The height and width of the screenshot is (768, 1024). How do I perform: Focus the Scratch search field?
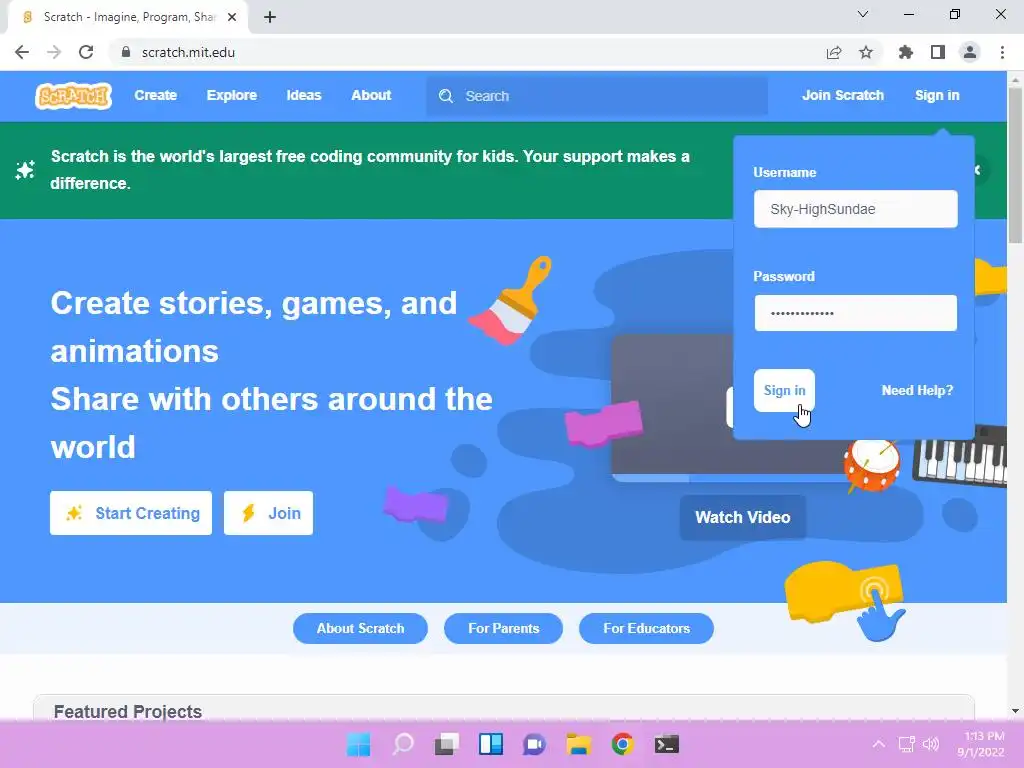click(x=597, y=96)
